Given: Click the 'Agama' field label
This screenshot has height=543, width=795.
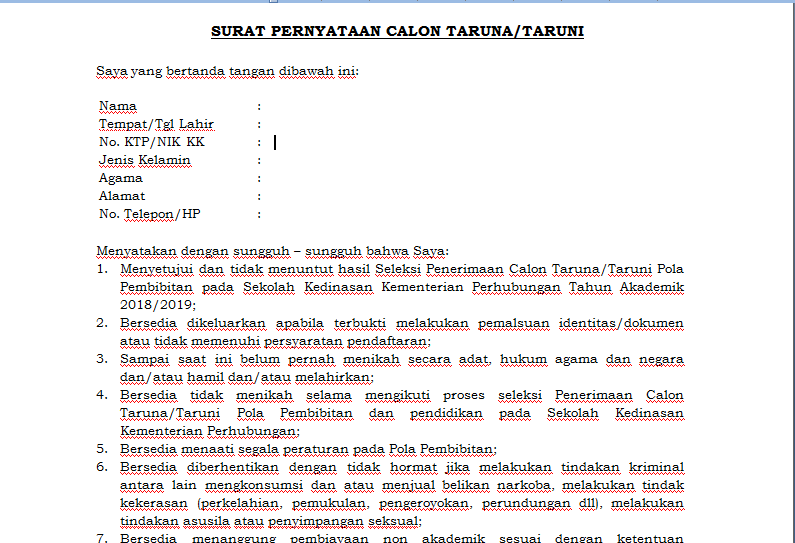Looking at the screenshot, I should click(x=121, y=178).
